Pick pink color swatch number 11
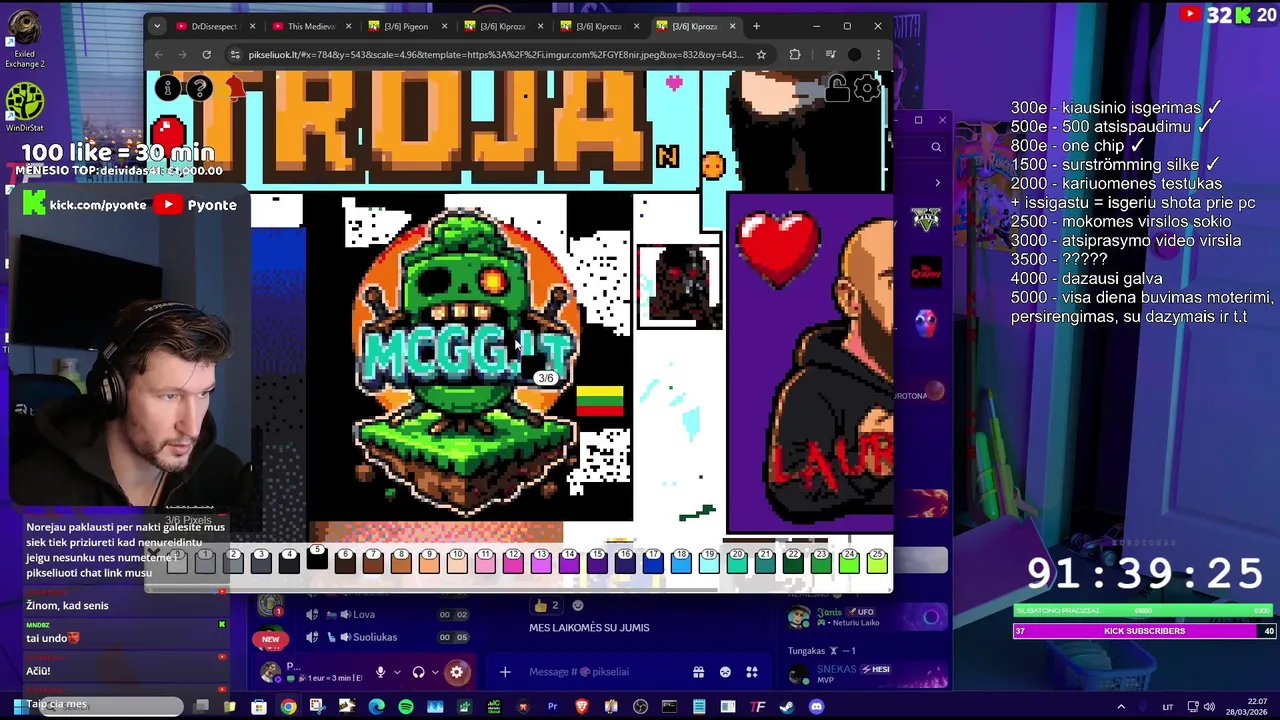Viewport: 1280px width, 720px height. pyautogui.click(x=485, y=561)
